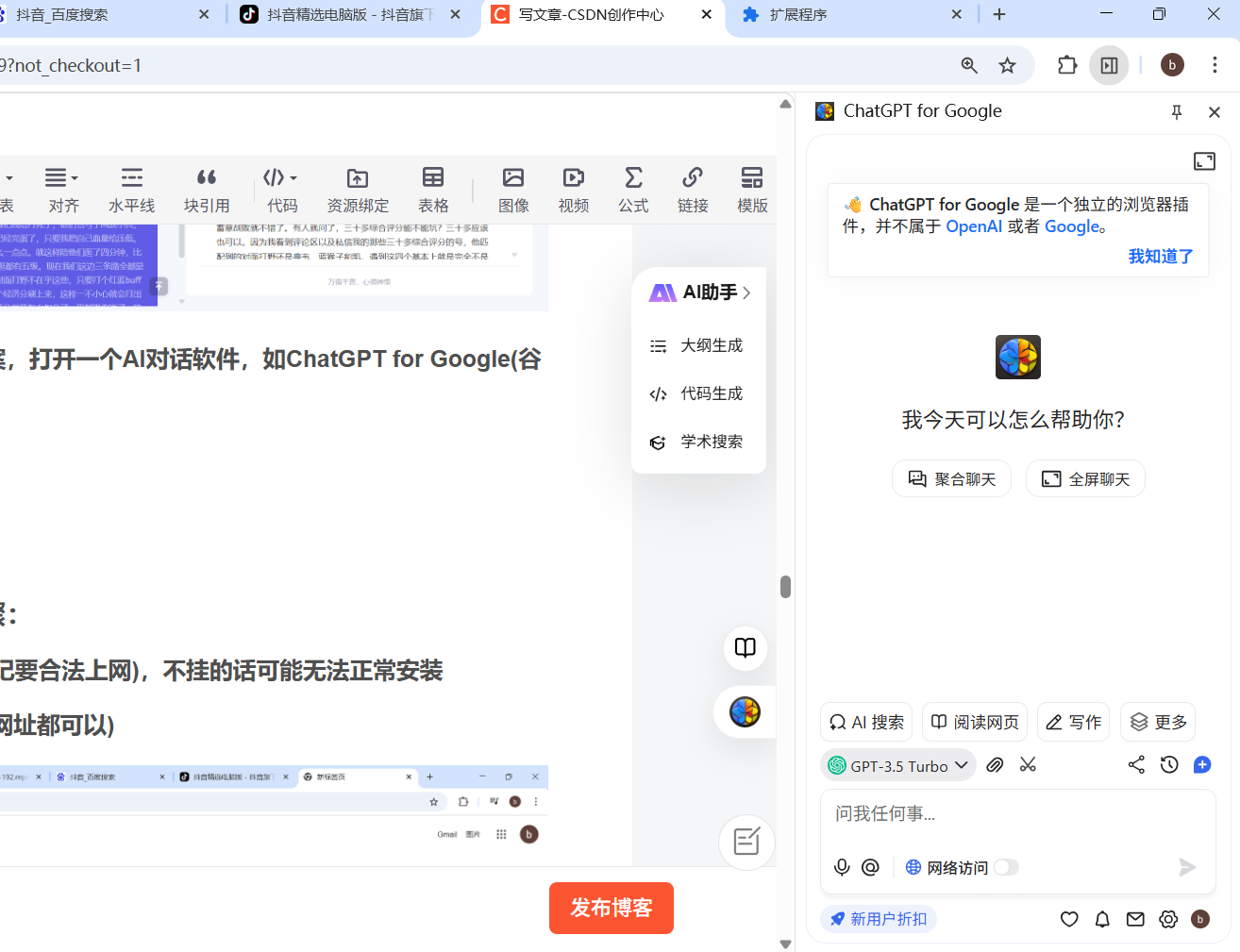Click the editor vertical scrollbar thumb
1240x952 pixels.
point(785,587)
